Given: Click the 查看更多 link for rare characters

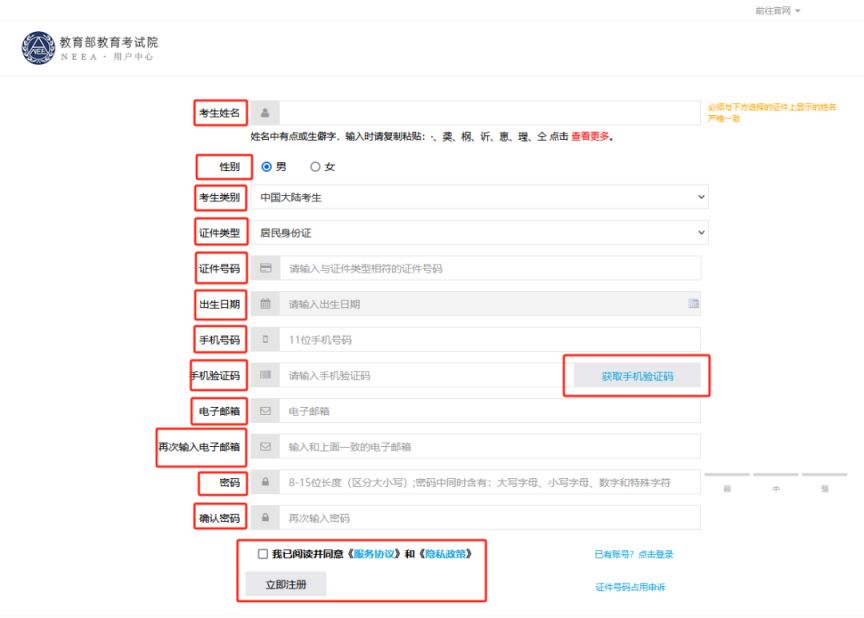Looking at the screenshot, I should (x=590, y=136).
